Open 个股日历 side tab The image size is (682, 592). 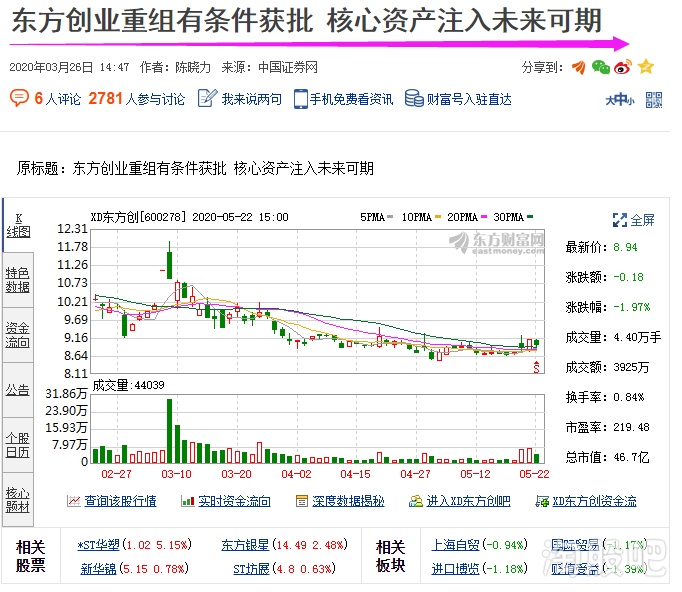pos(17,445)
